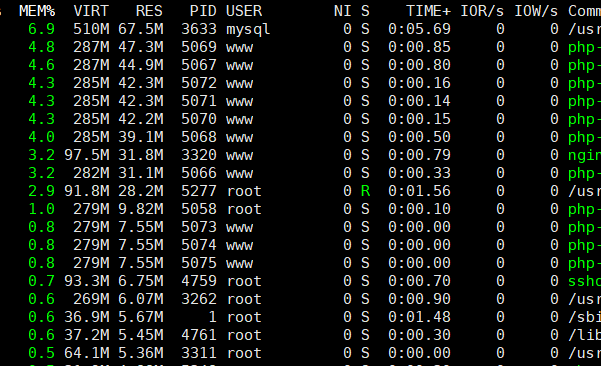This screenshot has height=366, width=601.
Task: Click the TIME+ column header
Action: (x=429, y=11)
